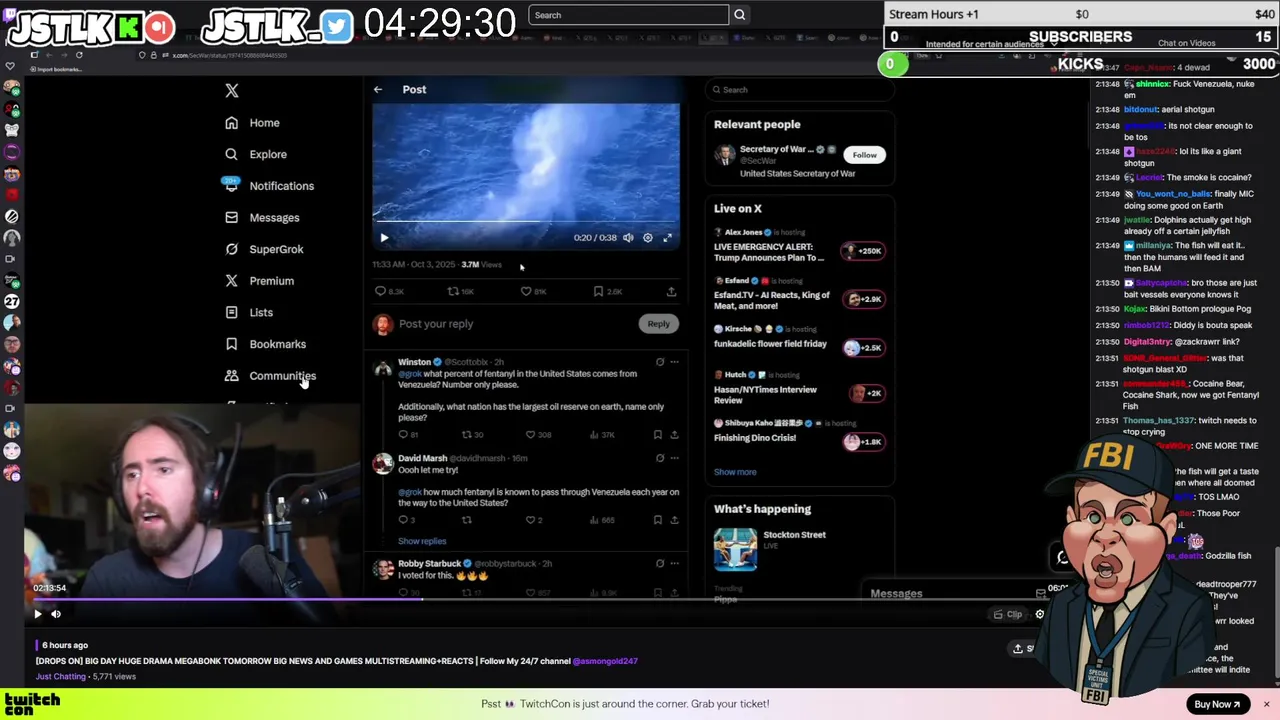Click the comment icon on David Marsh's reply
Viewport: 1280px width, 720px height.
pos(403,520)
